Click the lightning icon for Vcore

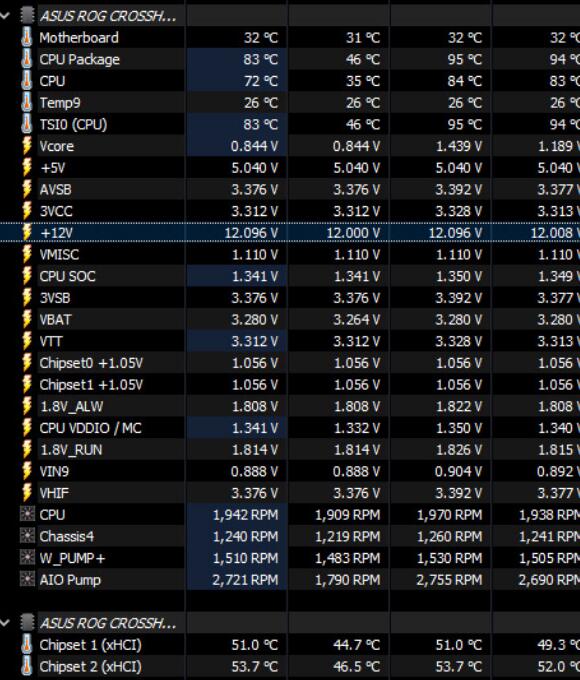[x=27, y=146]
